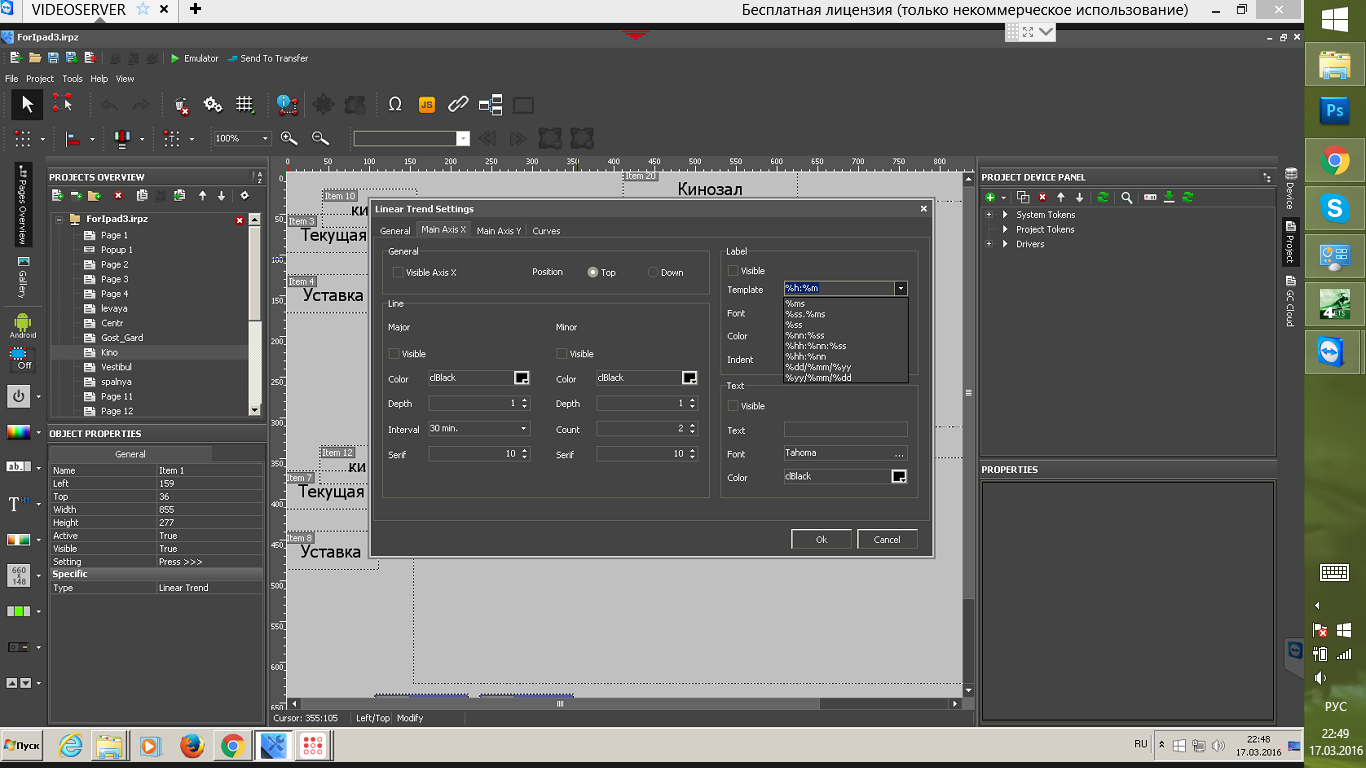Open the Project menu
The height and width of the screenshot is (768, 1366).
pos(40,78)
